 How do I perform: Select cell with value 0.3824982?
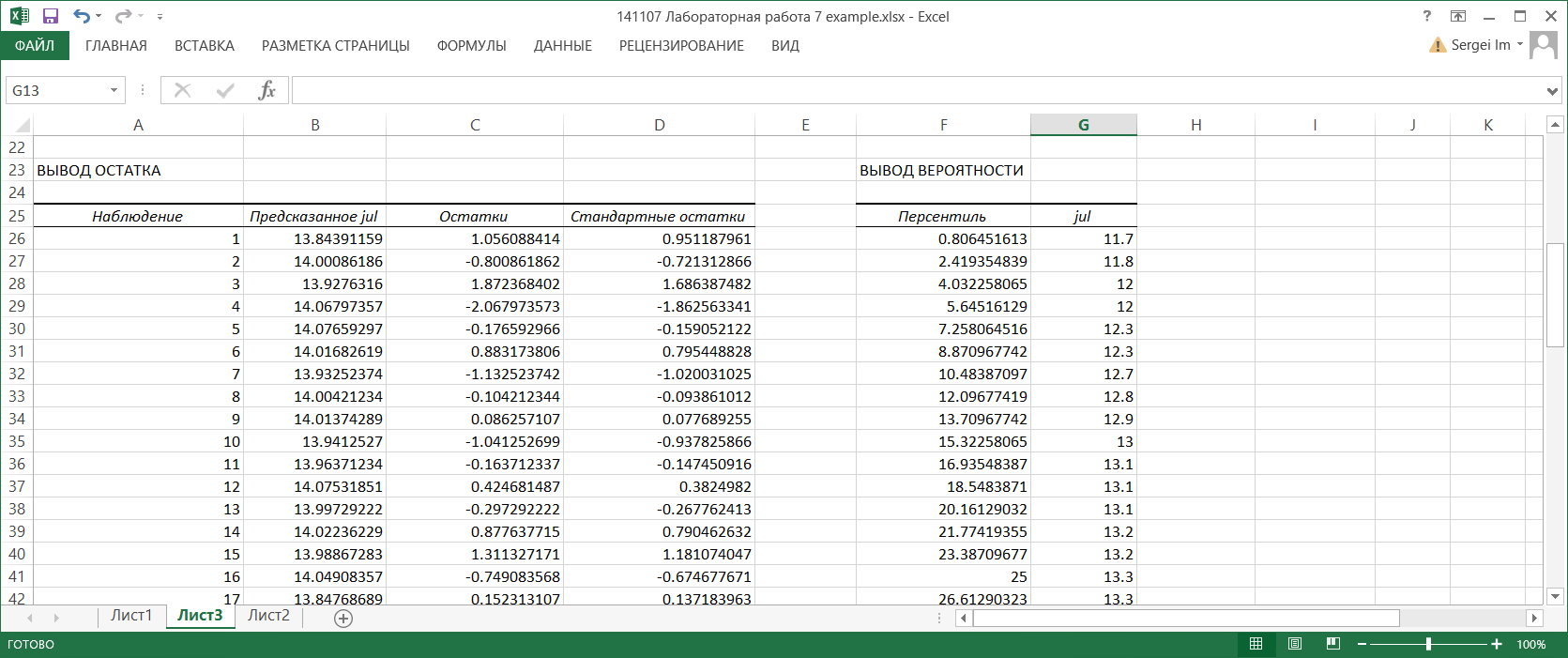click(659, 486)
